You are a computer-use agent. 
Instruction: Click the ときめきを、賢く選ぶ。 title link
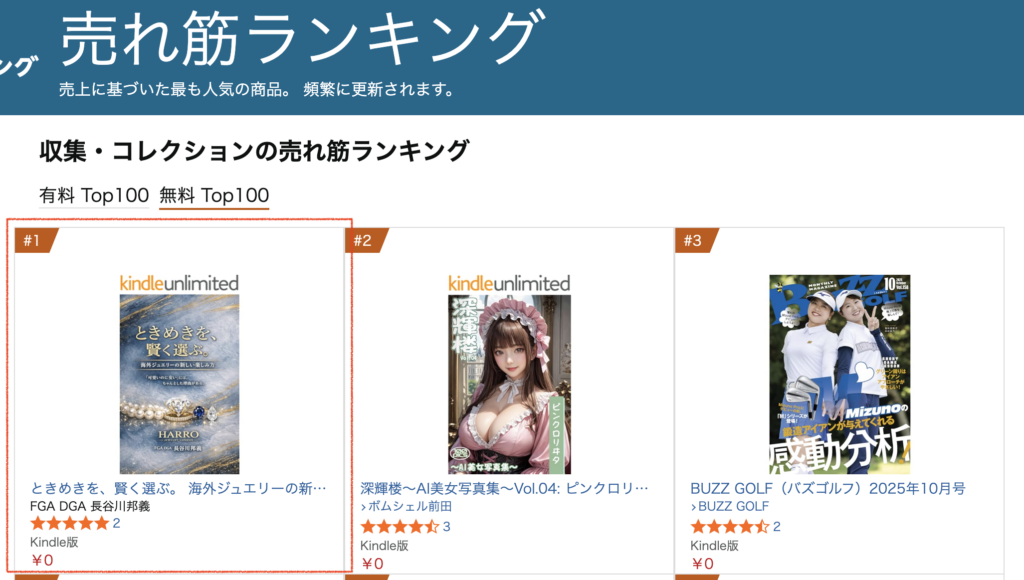click(x=178, y=488)
